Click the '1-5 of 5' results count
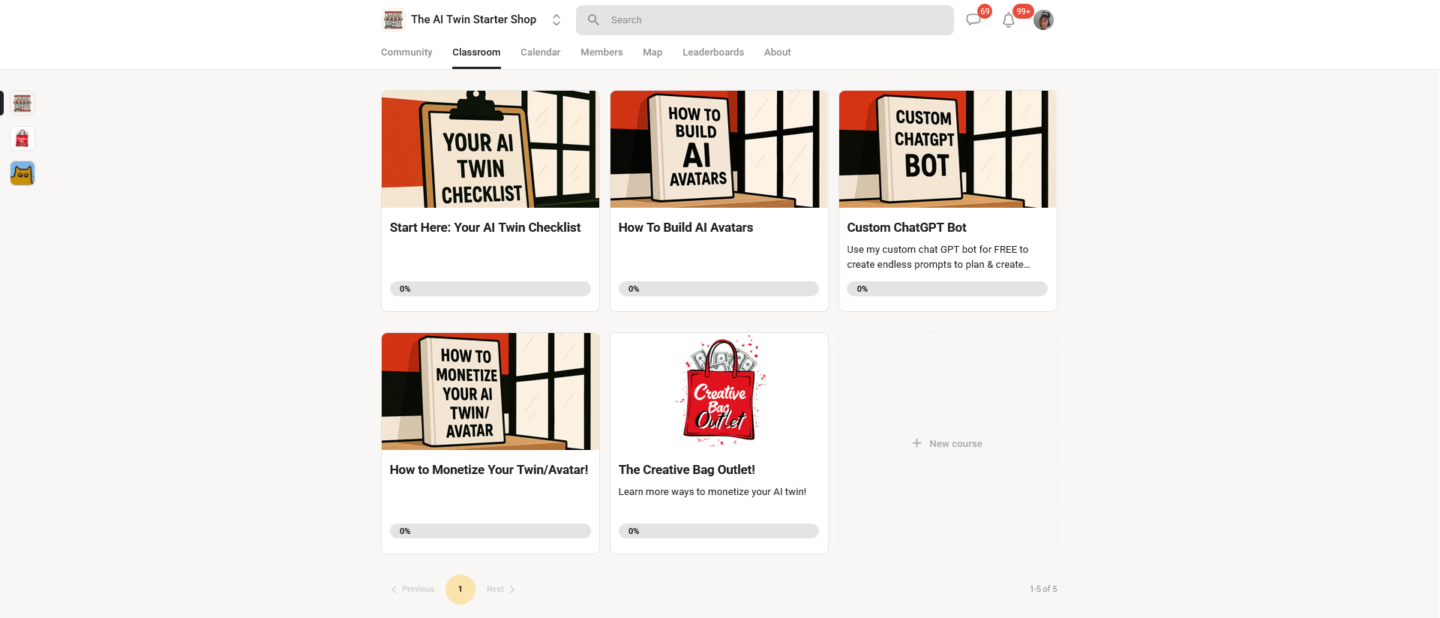 click(1043, 589)
